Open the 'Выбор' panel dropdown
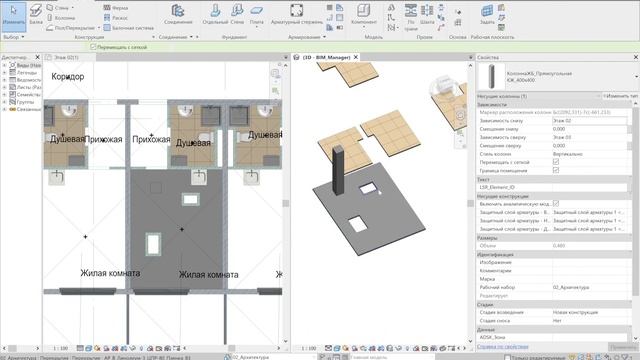The width and height of the screenshot is (640, 360). click(x=14, y=37)
